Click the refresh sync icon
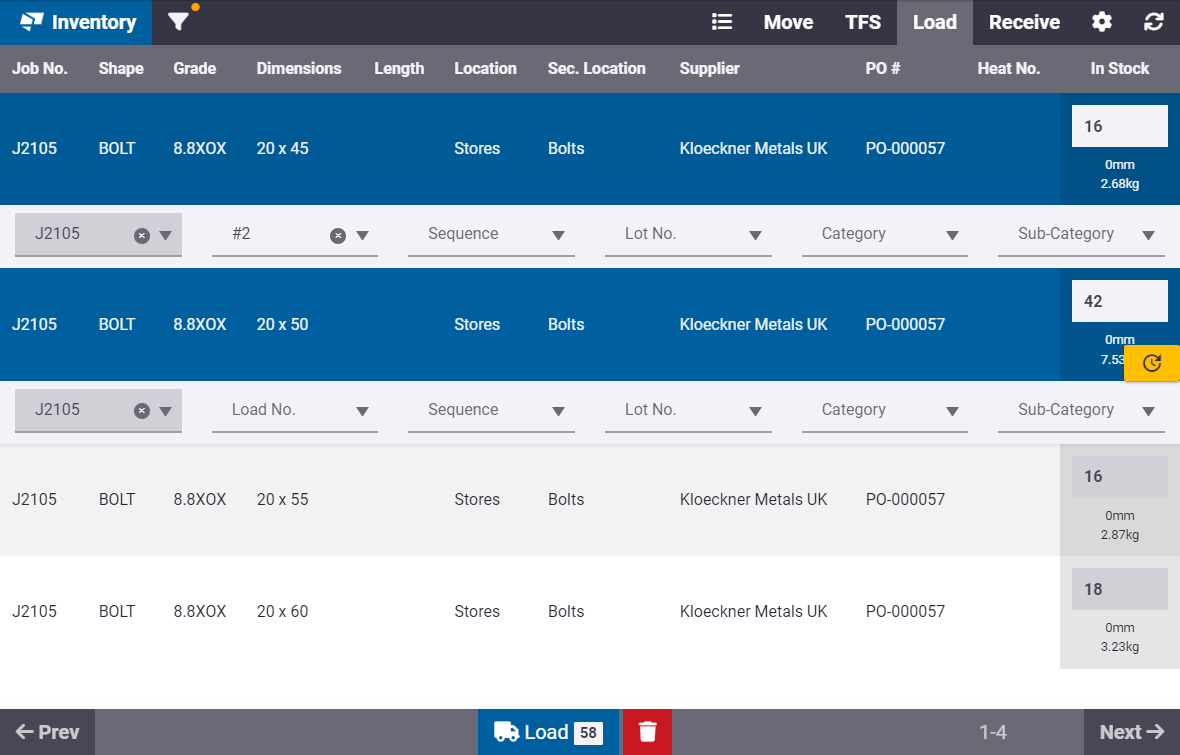Image resolution: width=1180 pixels, height=755 pixels. (1154, 22)
